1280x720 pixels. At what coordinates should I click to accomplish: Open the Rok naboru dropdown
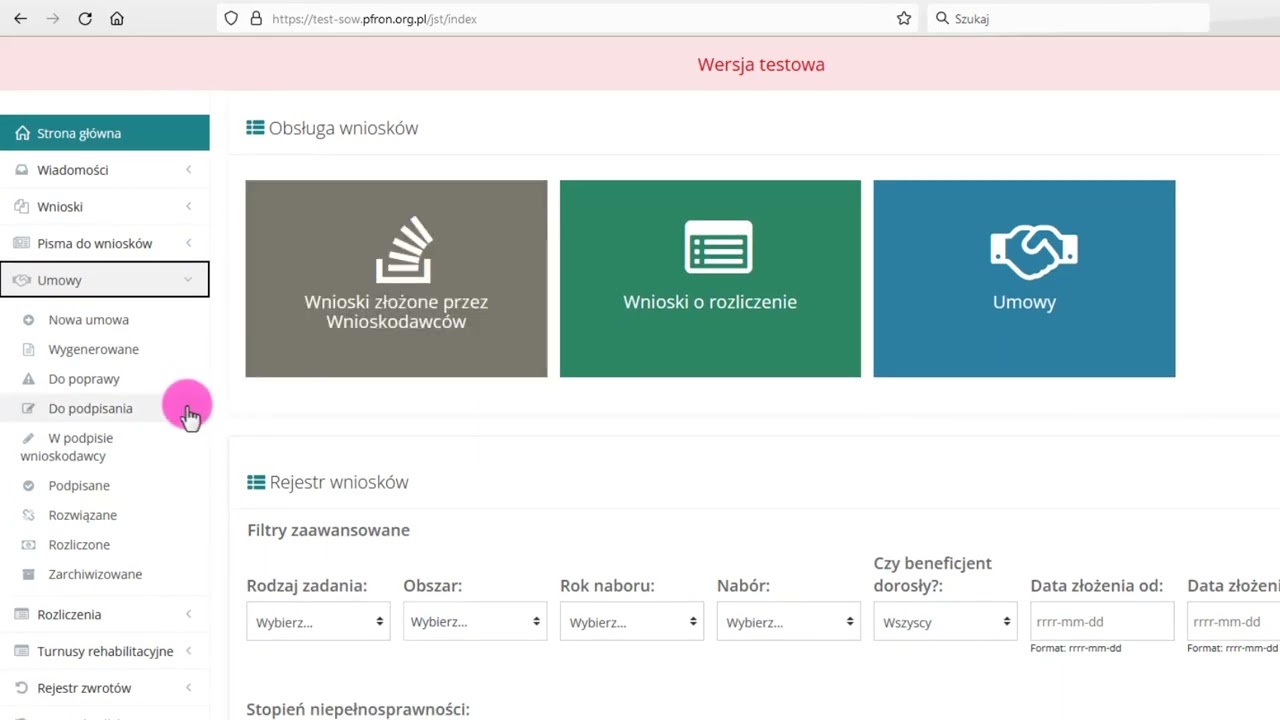click(632, 622)
